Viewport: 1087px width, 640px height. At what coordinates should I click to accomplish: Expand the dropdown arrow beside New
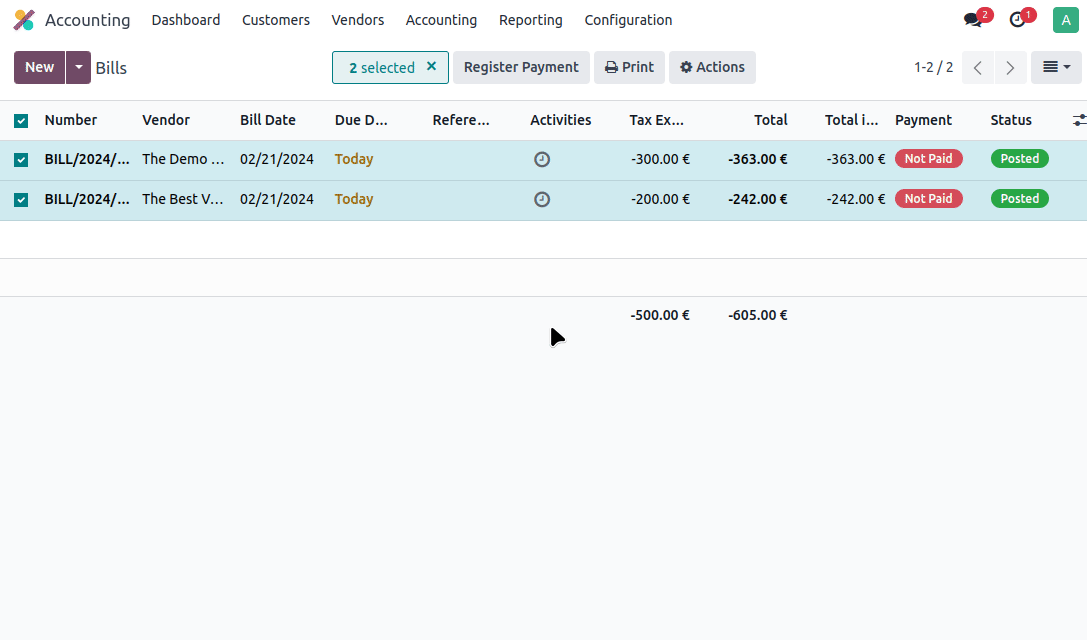coord(78,68)
